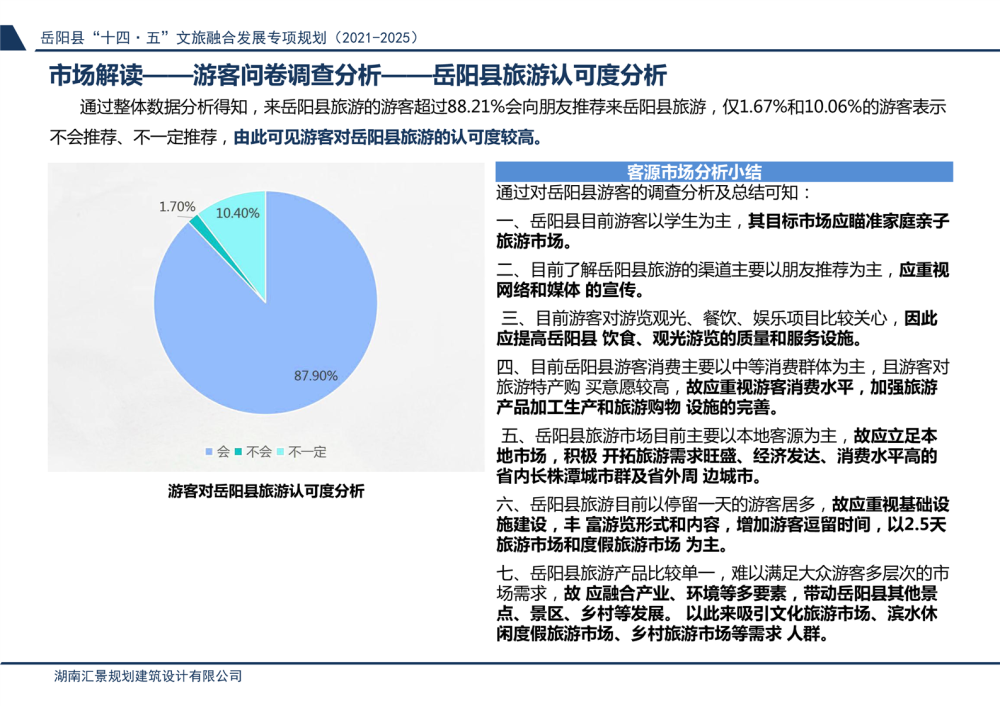Click the light cyan 不一定 legend swatch
Viewport: 1000px width, 706px height.
(x=281, y=452)
